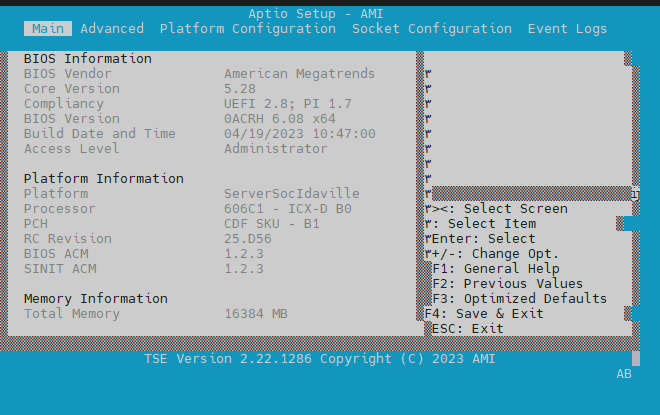Select the Main tab
This screenshot has width=660, height=415.
tap(47, 29)
